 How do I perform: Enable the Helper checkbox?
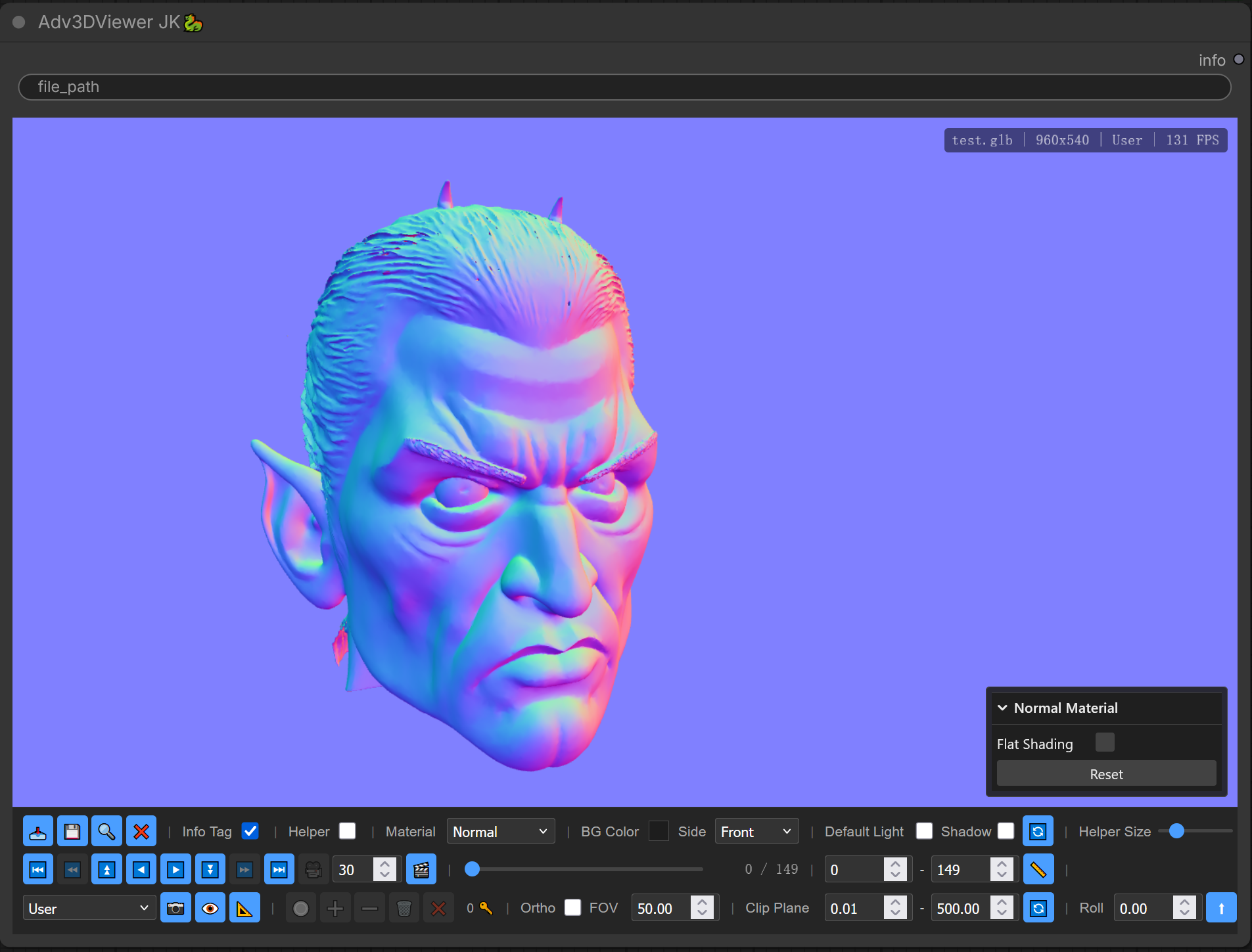click(348, 831)
